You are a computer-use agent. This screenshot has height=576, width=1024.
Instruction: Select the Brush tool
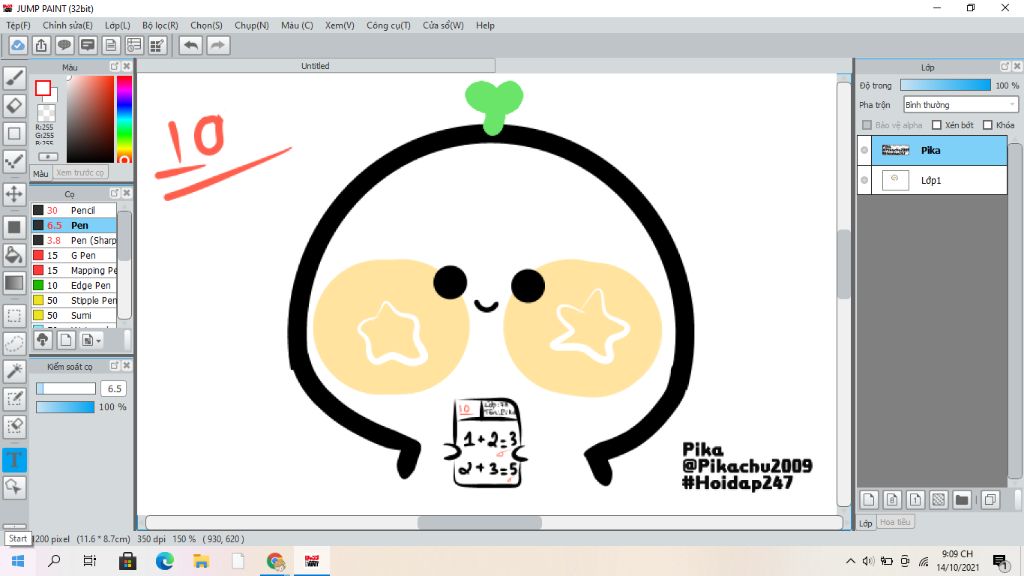[14, 78]
